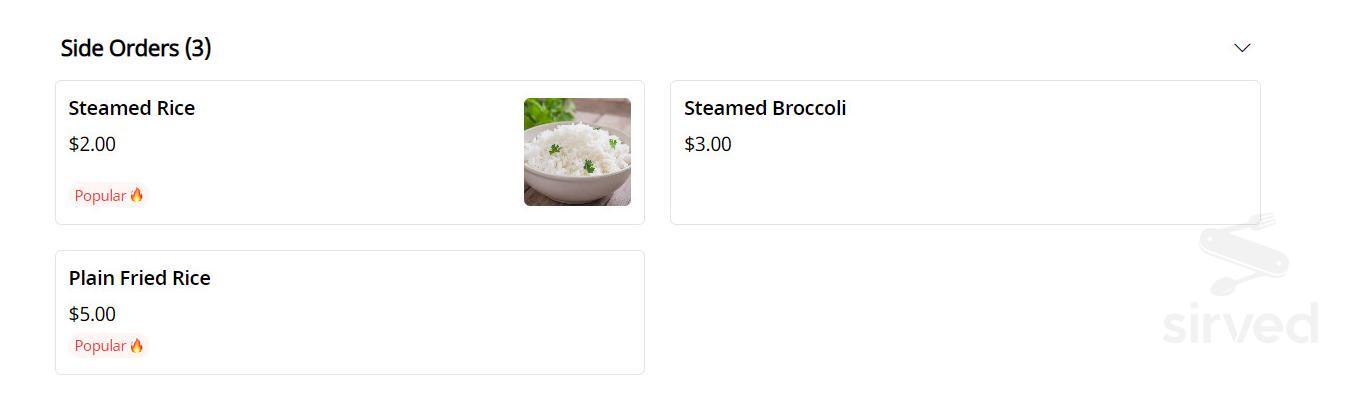Collapse the Side Orders section chevron

pos(1242,48)
